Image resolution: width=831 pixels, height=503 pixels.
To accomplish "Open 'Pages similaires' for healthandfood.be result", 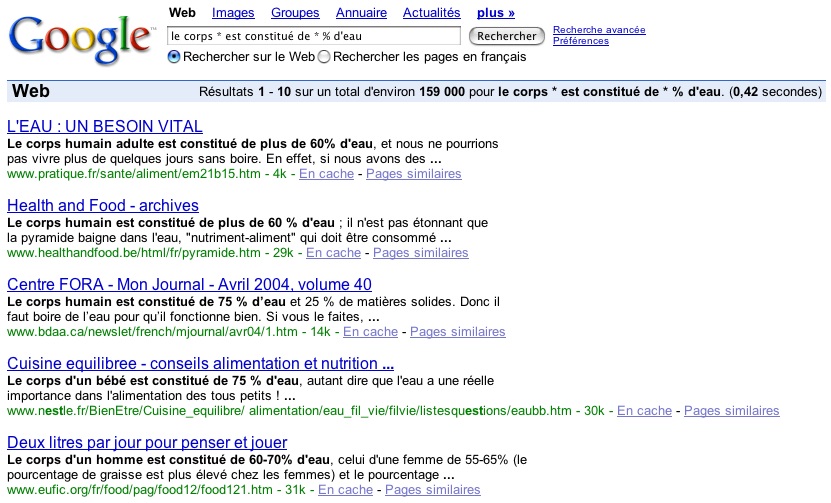I will click(421, 253).
